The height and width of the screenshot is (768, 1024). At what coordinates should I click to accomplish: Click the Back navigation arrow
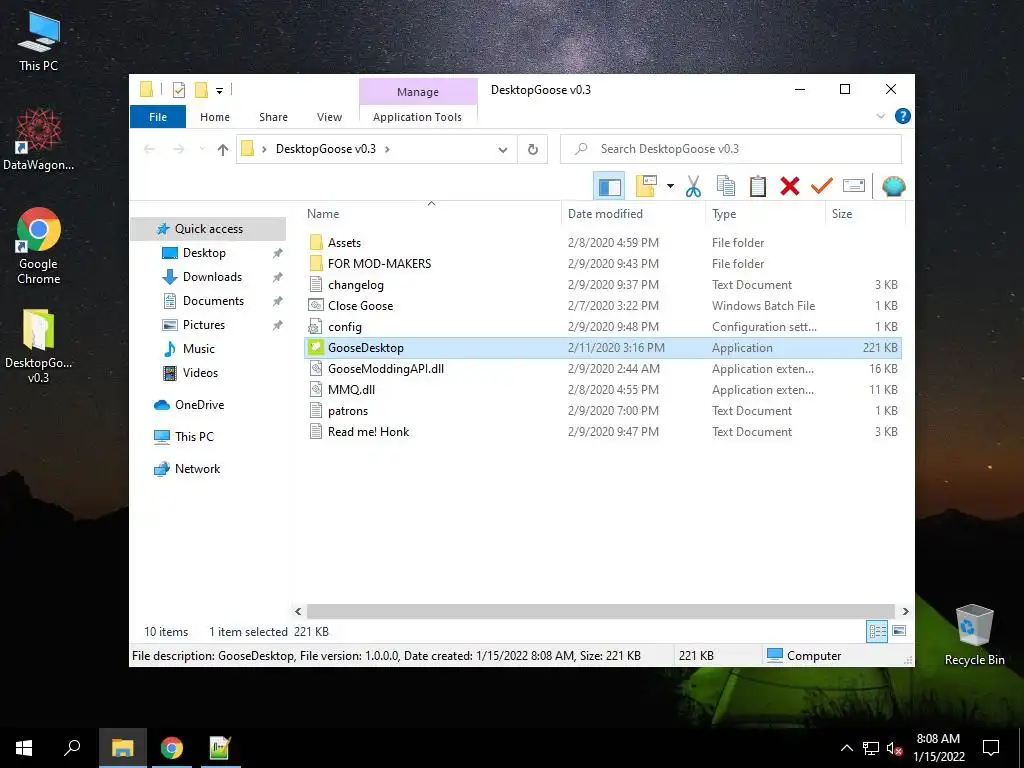tap(149, 150)
